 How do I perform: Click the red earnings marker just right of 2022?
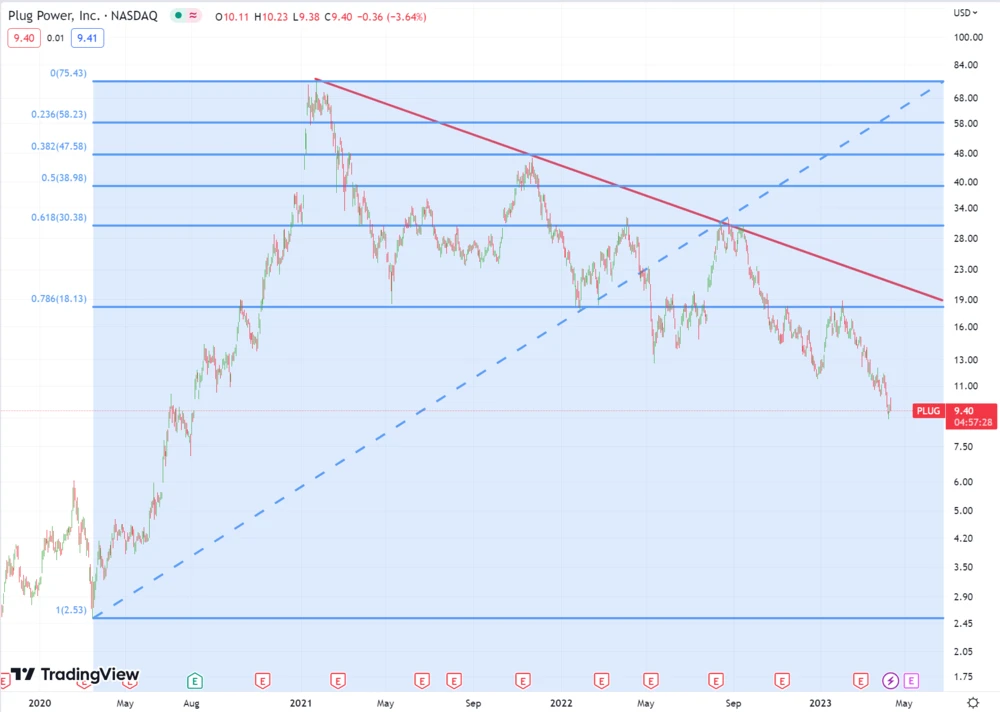(x=601, y=681)
